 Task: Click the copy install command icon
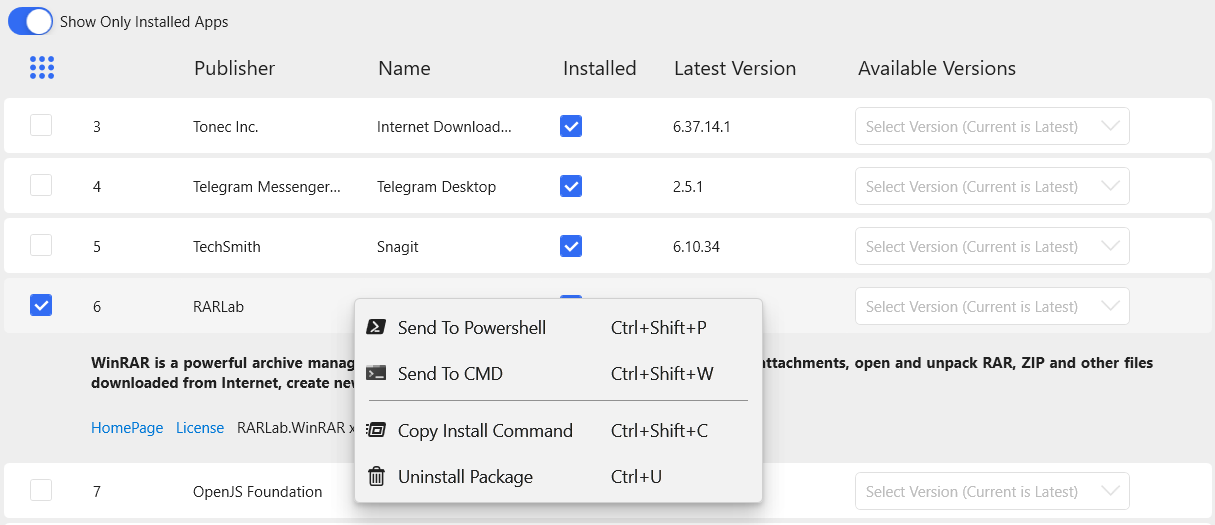[376, 430]
